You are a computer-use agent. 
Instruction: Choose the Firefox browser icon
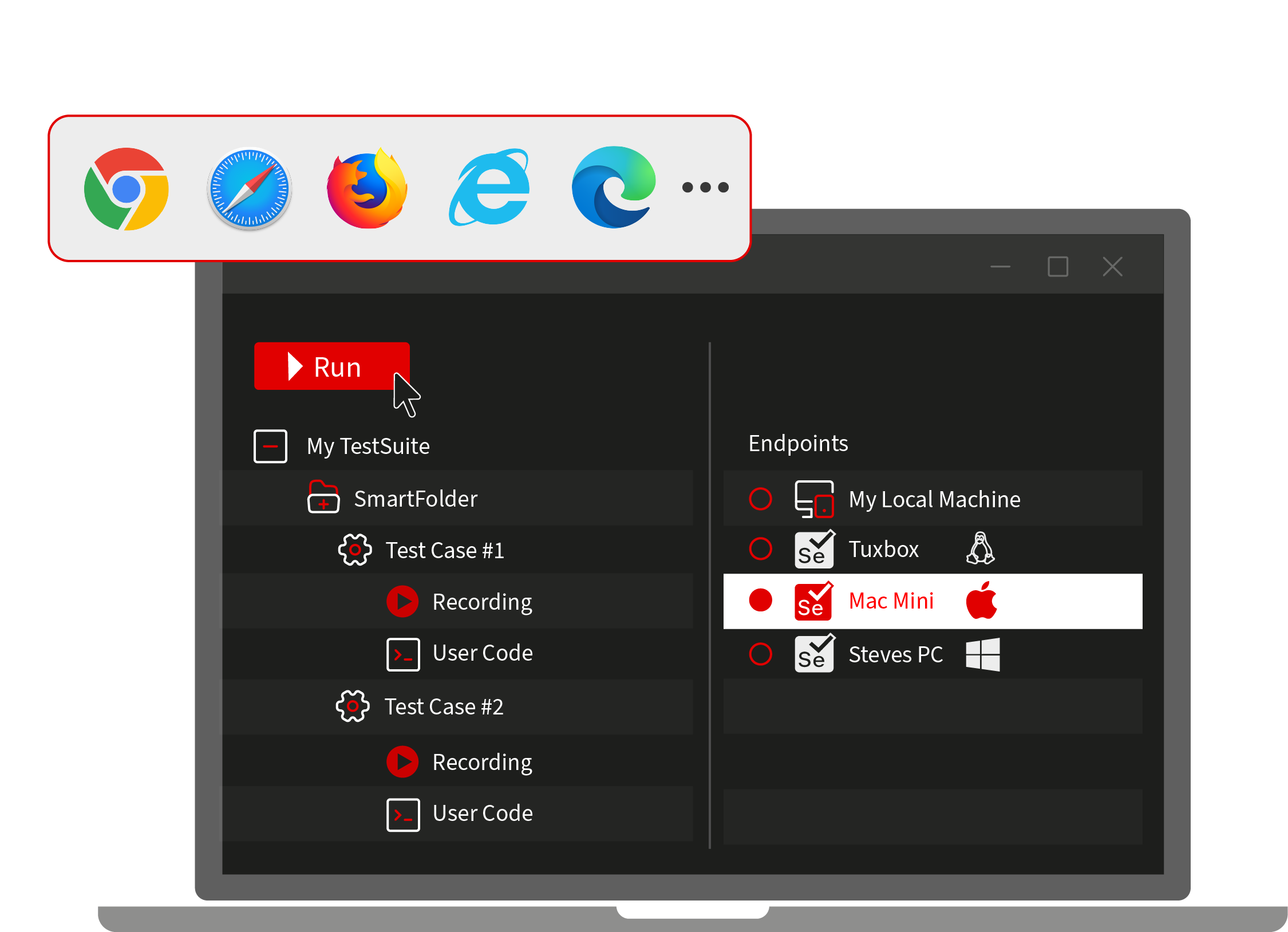[x=367, y=188]
